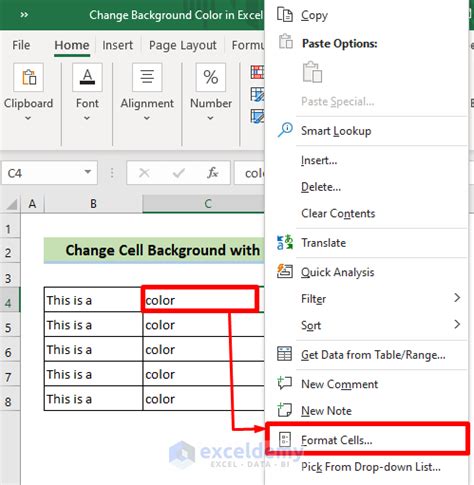Image resolution: width=474 pixels, height=485 pixels.
Task: Click the Clipboard paste icon in ribbon
Action: tap(29, 77)
